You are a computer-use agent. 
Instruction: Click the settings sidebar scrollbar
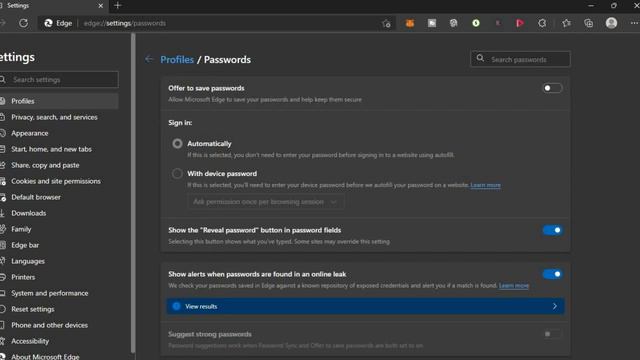pyautogui.click(x=133, y=193)
